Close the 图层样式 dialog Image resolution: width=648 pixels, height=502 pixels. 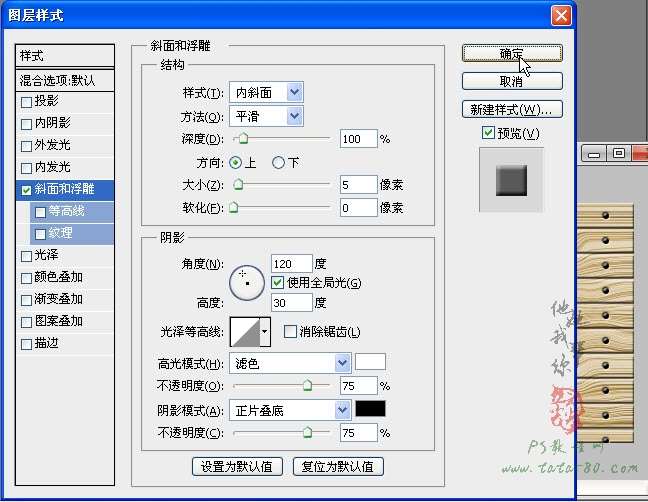561,16
